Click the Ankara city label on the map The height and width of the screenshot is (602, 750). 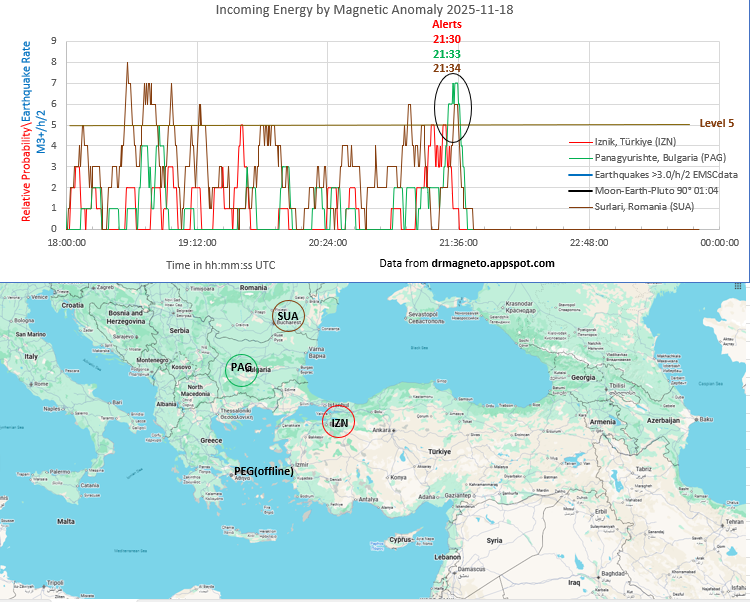point(382,430)
